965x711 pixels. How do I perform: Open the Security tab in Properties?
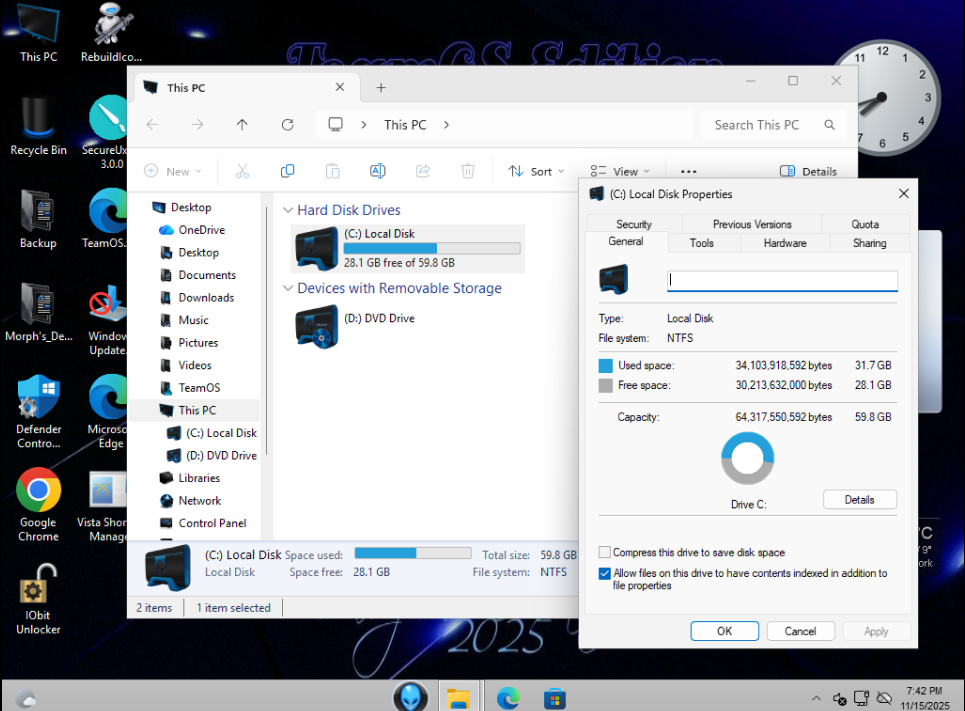click(x=634, y=224)
